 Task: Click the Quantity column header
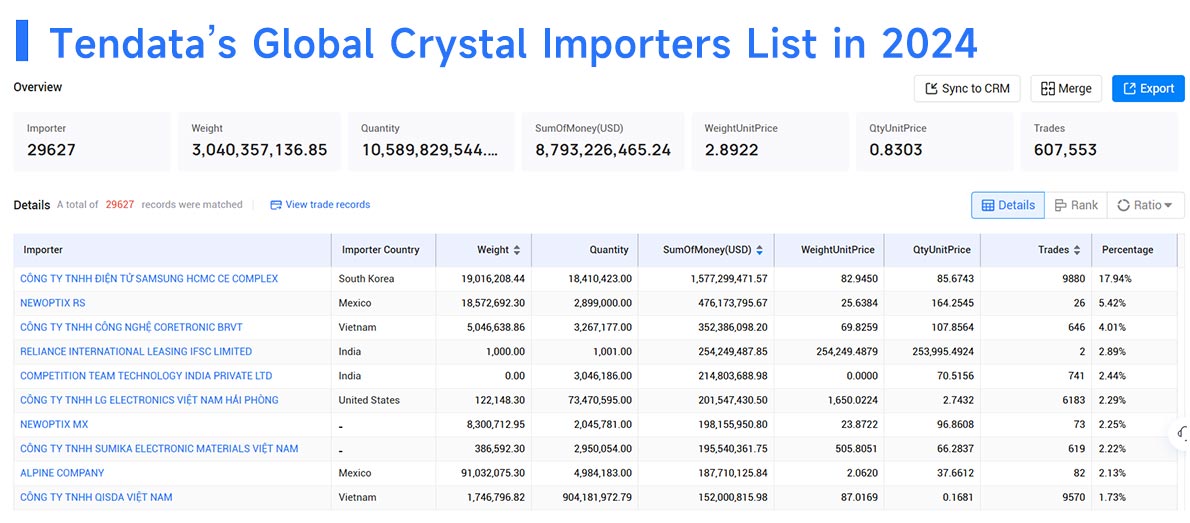tap(584, 250)
